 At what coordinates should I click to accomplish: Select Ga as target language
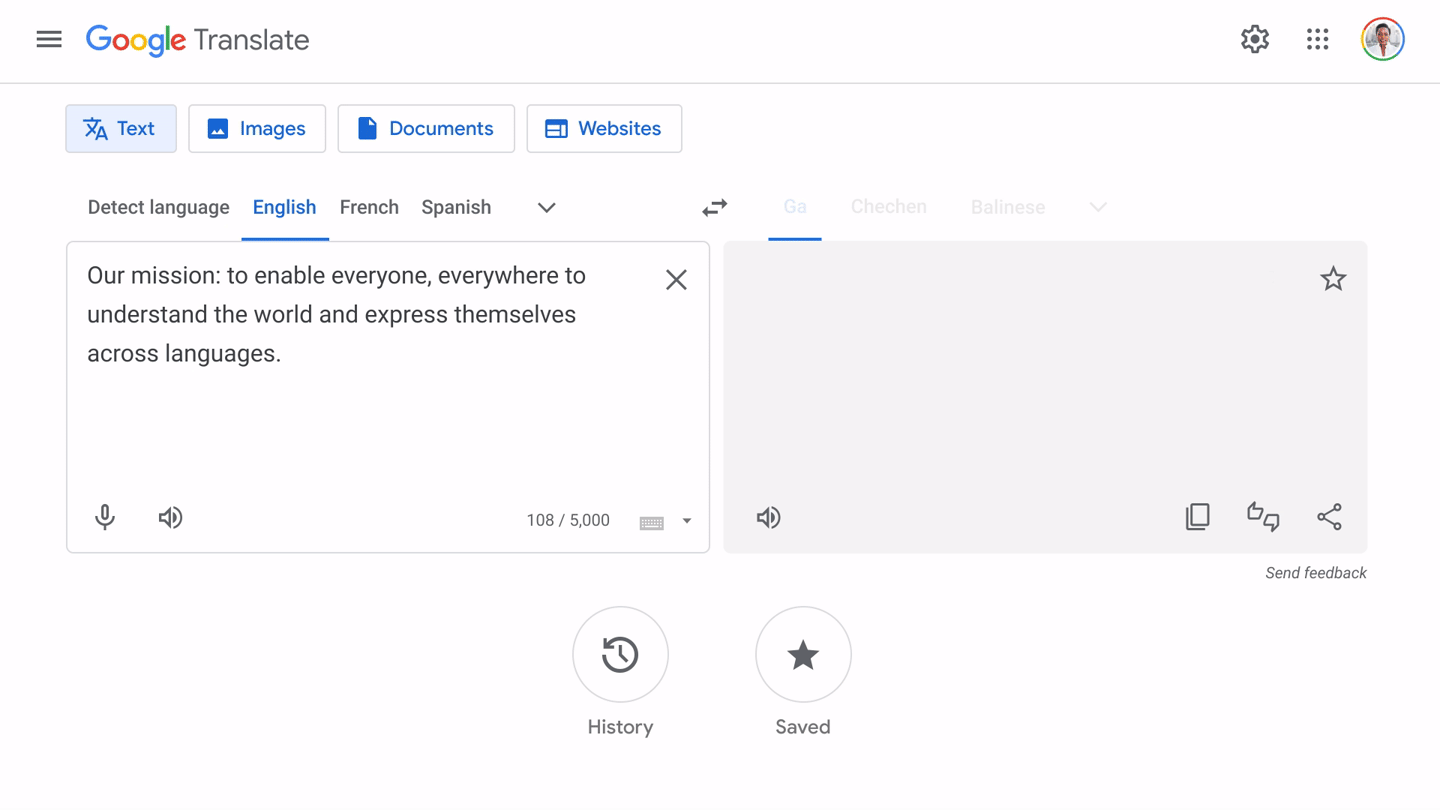795,207
